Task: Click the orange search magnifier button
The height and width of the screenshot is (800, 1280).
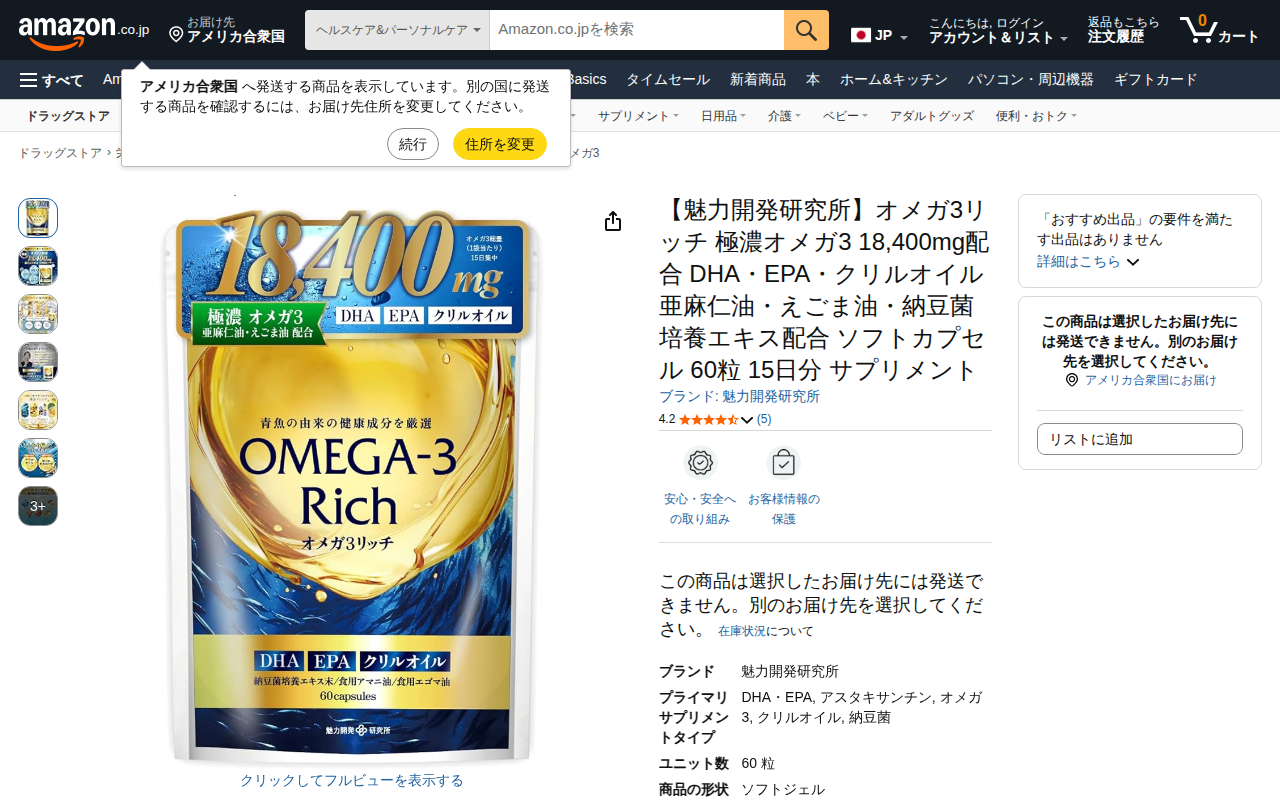Action: [x=806, y=30]
